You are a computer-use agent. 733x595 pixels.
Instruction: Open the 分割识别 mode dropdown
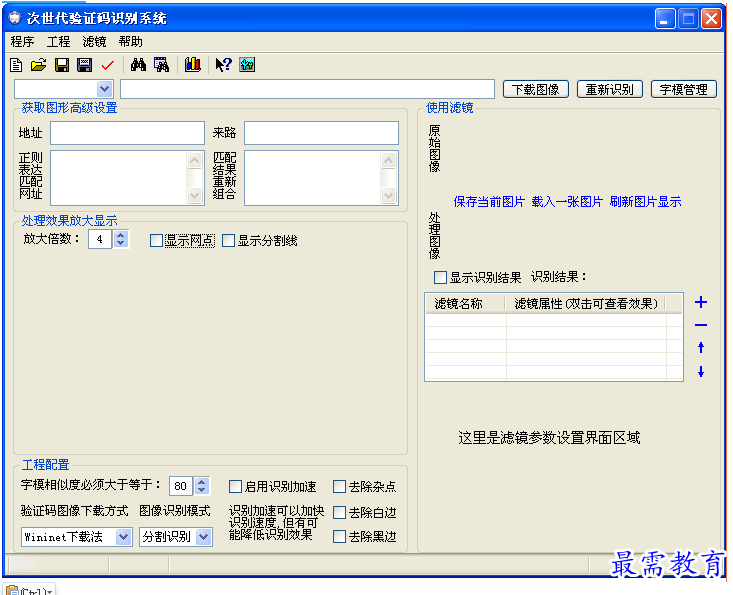203,537
